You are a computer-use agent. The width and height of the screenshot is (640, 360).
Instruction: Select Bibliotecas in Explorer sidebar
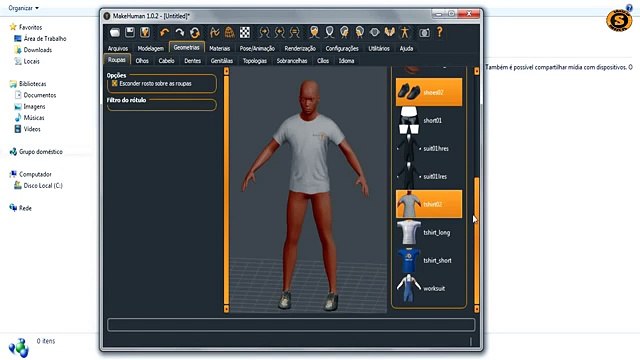28,84
